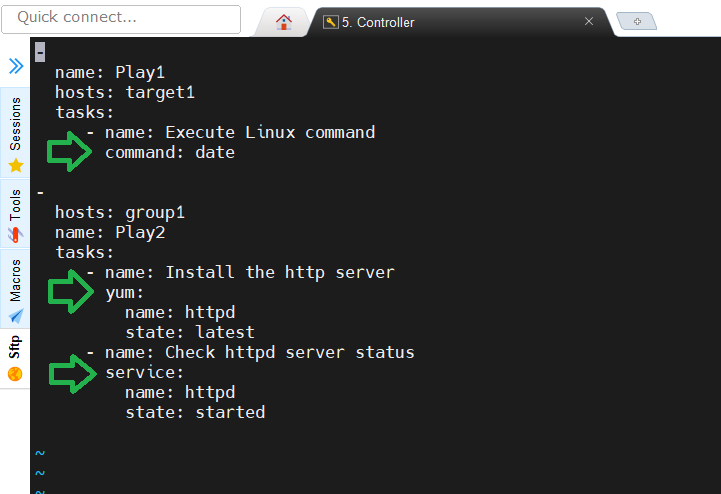Click the yellow star Sessions icon
The height and width of the screenshot is (494, 721).
click(16, 165)
